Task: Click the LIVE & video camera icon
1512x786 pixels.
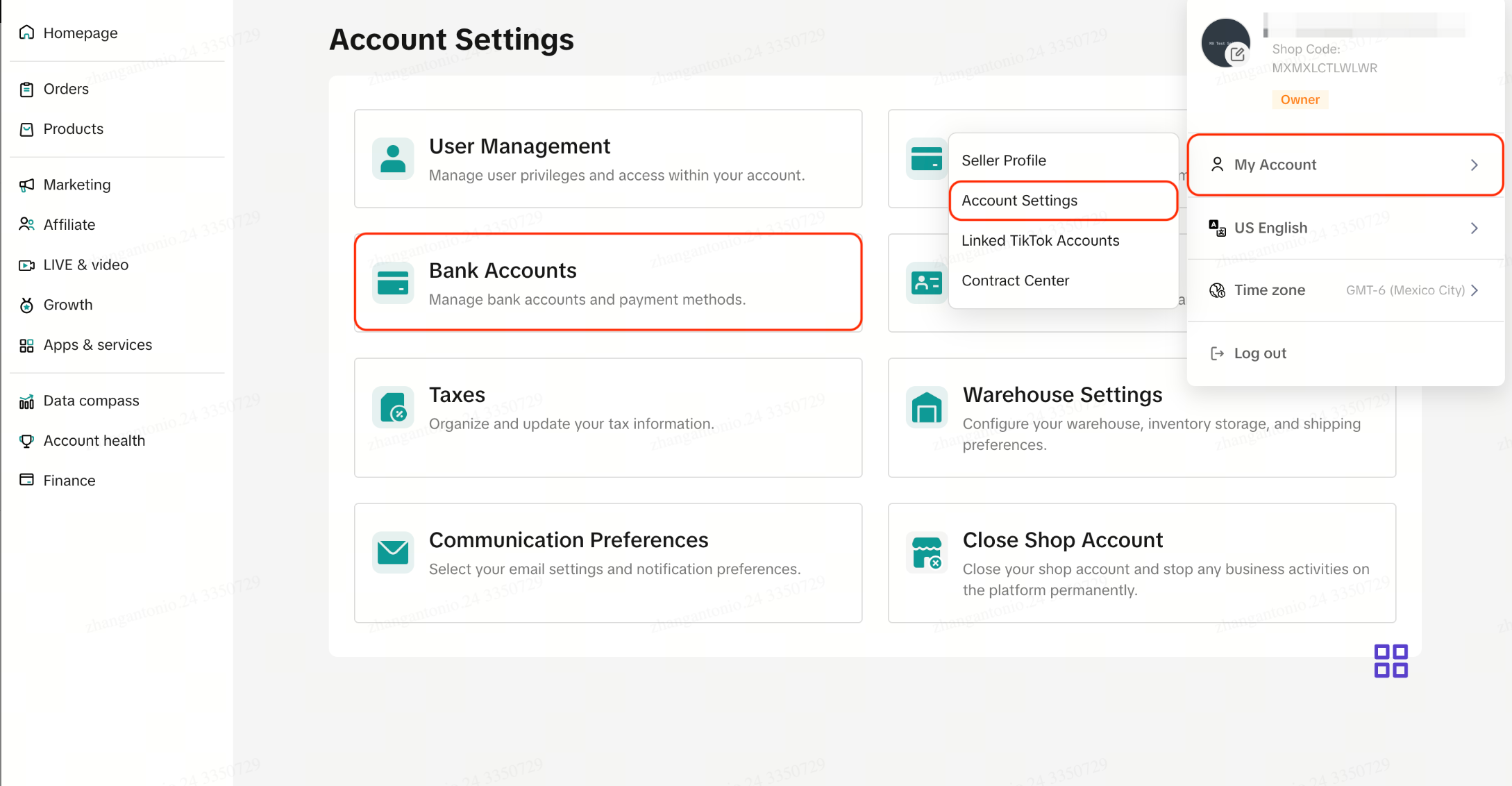Action: (x=26, y=265)
